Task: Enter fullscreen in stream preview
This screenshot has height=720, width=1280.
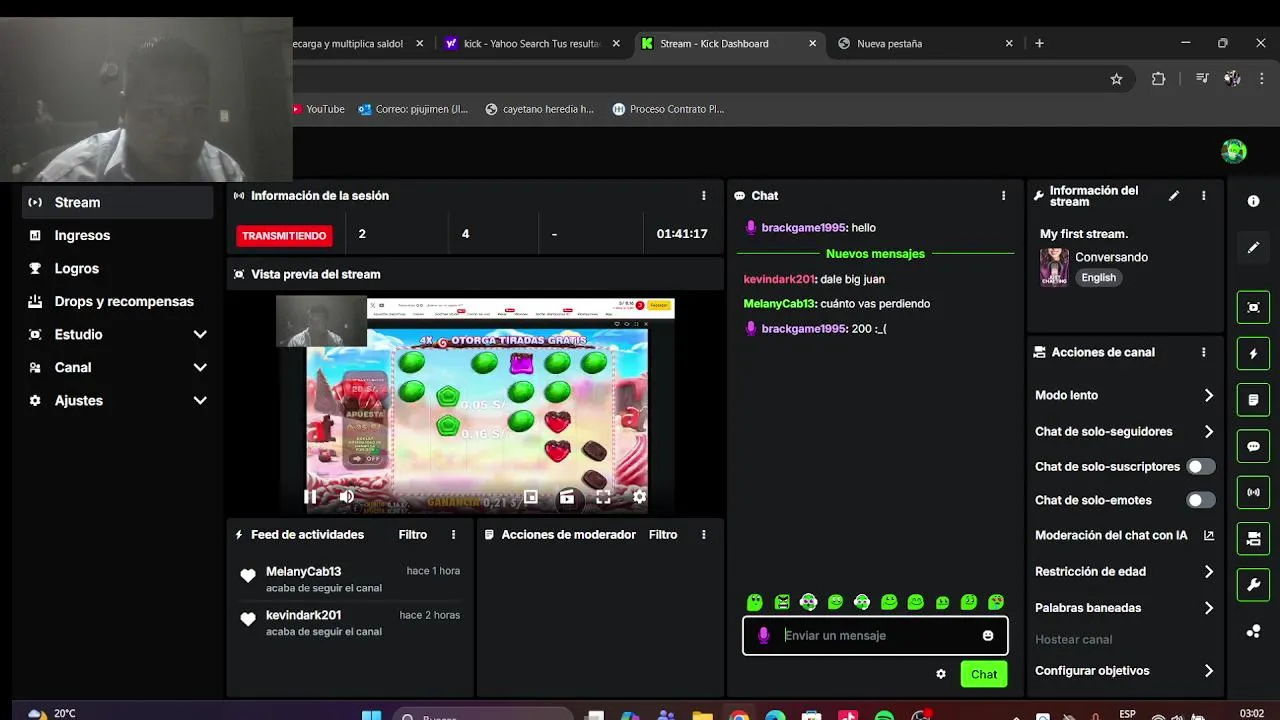Action: coord(603,497)
